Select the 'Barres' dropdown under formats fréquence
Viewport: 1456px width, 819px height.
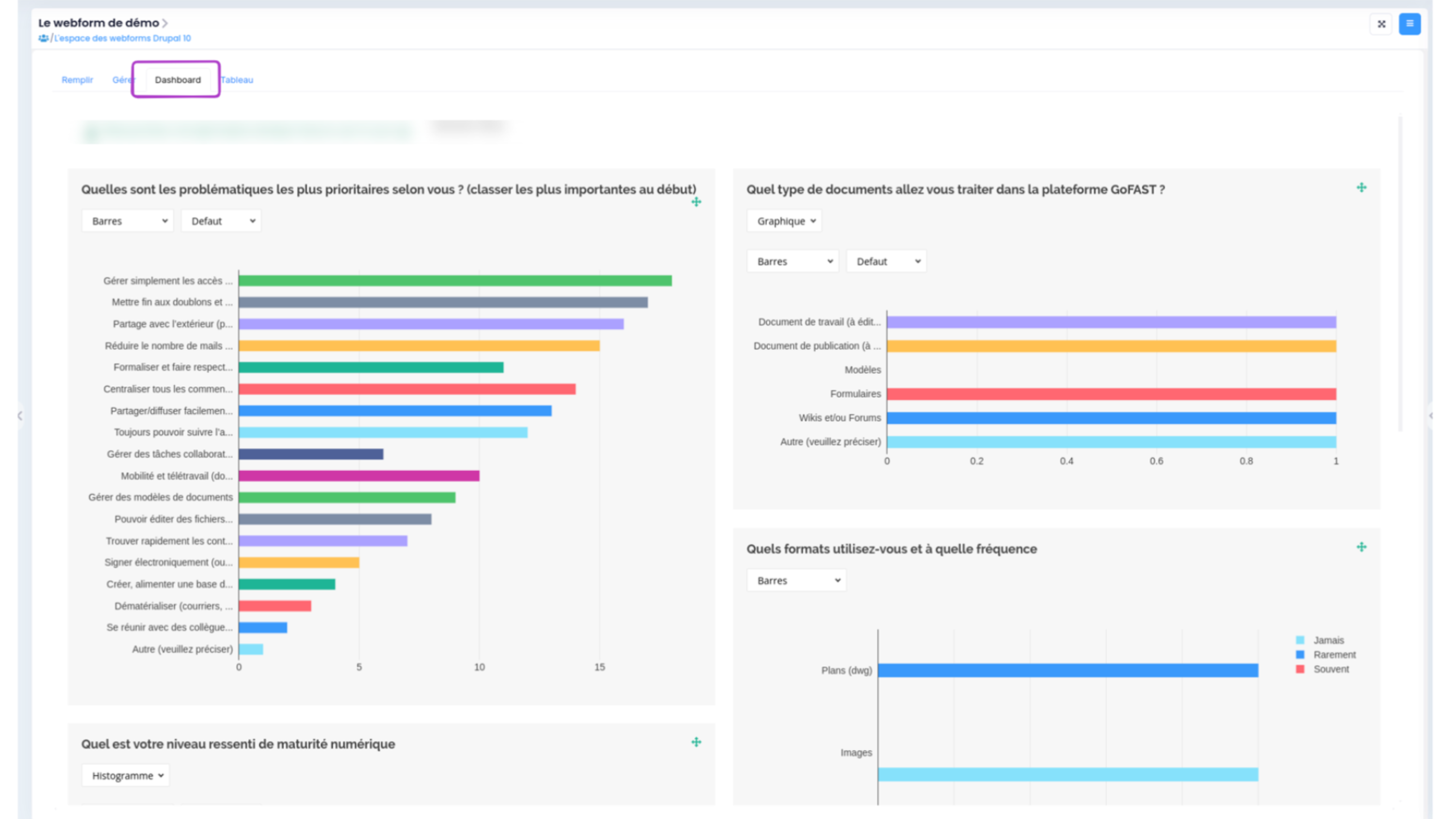click(796, 580)
